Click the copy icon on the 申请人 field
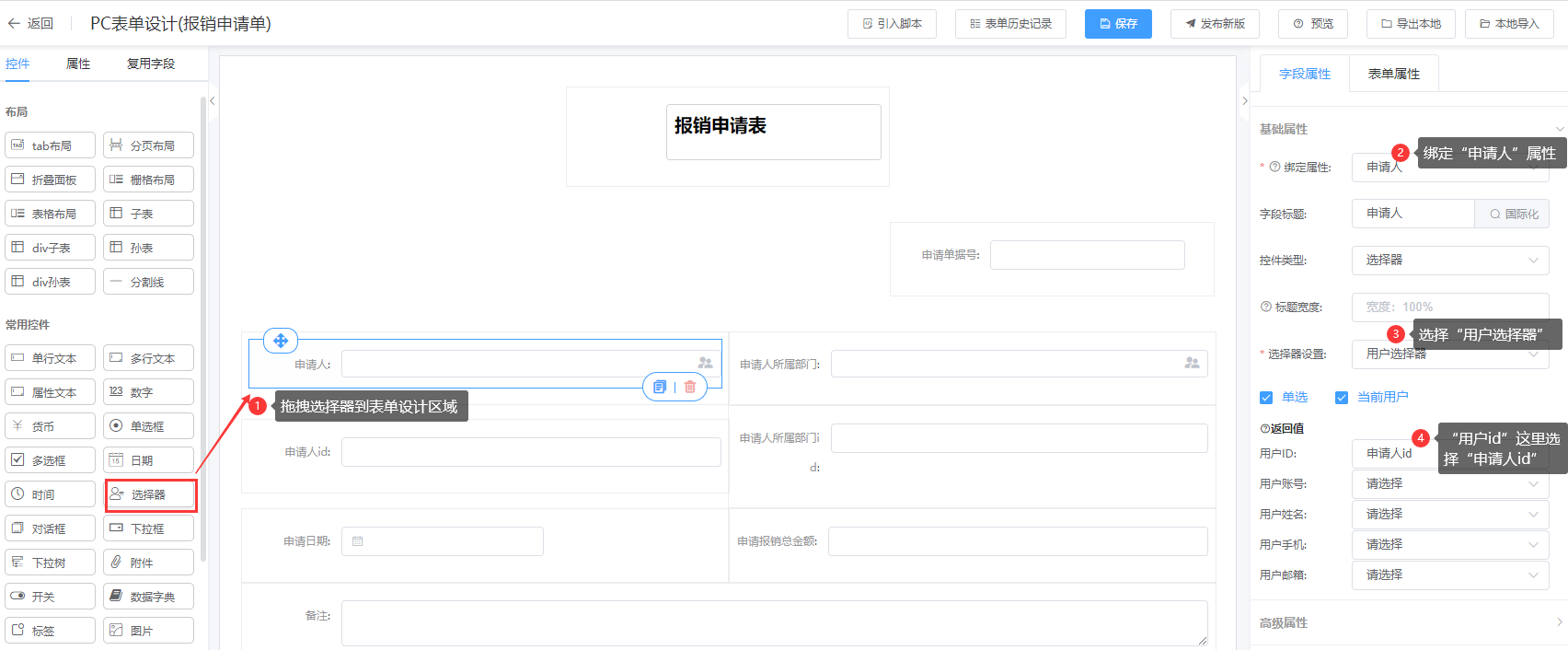This screenshot has width=1568, height=650. (x=660, y=388)
